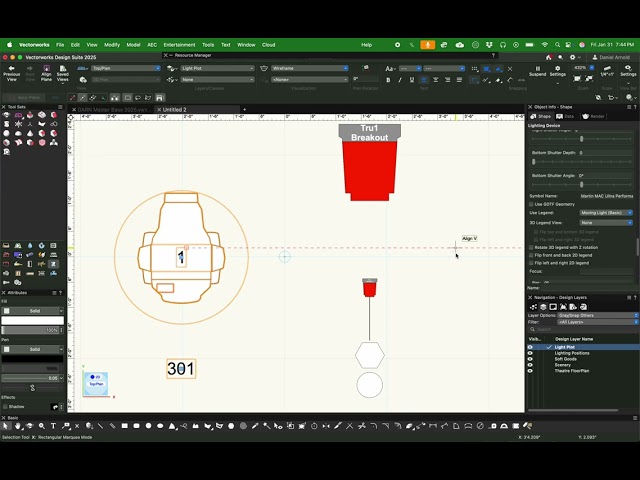Open the 3D Legend View dropdown
Image resolution: width=640 pixels, height=480 pixels.
(606, 223)
